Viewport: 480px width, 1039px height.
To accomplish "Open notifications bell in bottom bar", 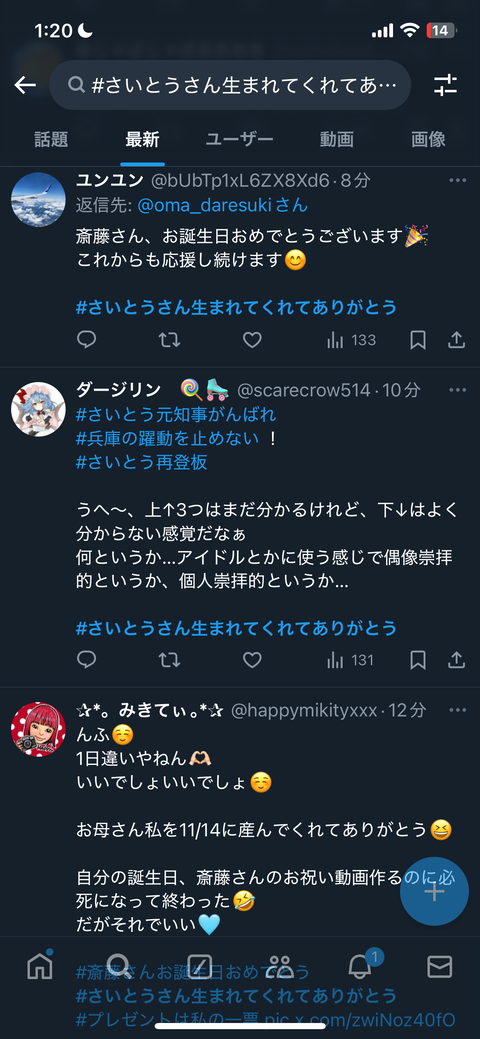I will tap(361, 965).
